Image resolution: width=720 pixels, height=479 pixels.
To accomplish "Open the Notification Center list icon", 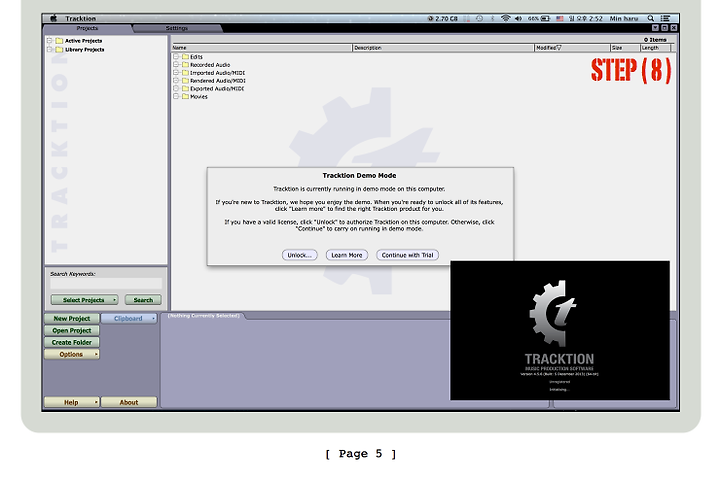I will 665,18.
